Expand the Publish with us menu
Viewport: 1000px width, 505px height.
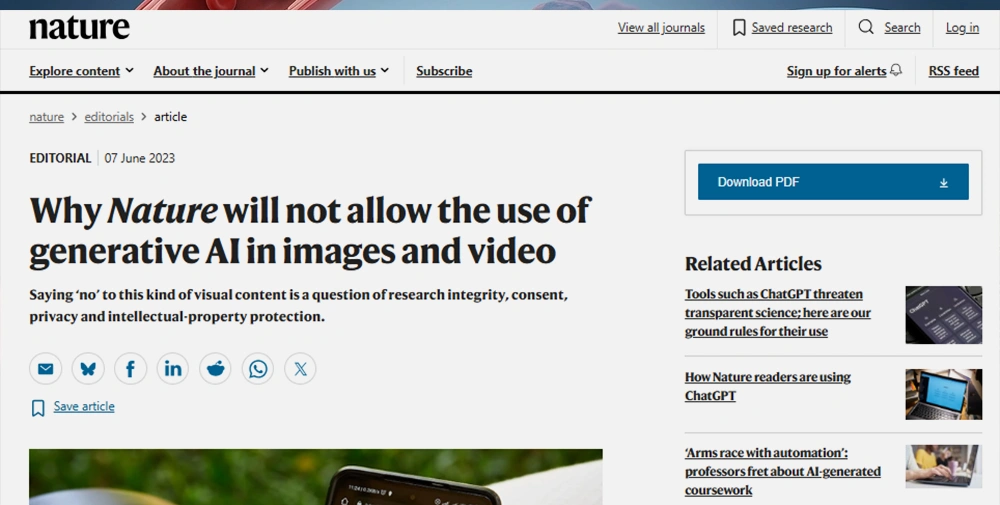click(339, 71)
